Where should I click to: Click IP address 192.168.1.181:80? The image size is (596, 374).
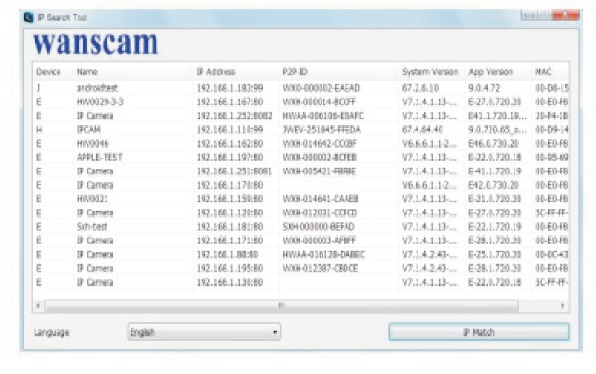click(x=230, y=227)
